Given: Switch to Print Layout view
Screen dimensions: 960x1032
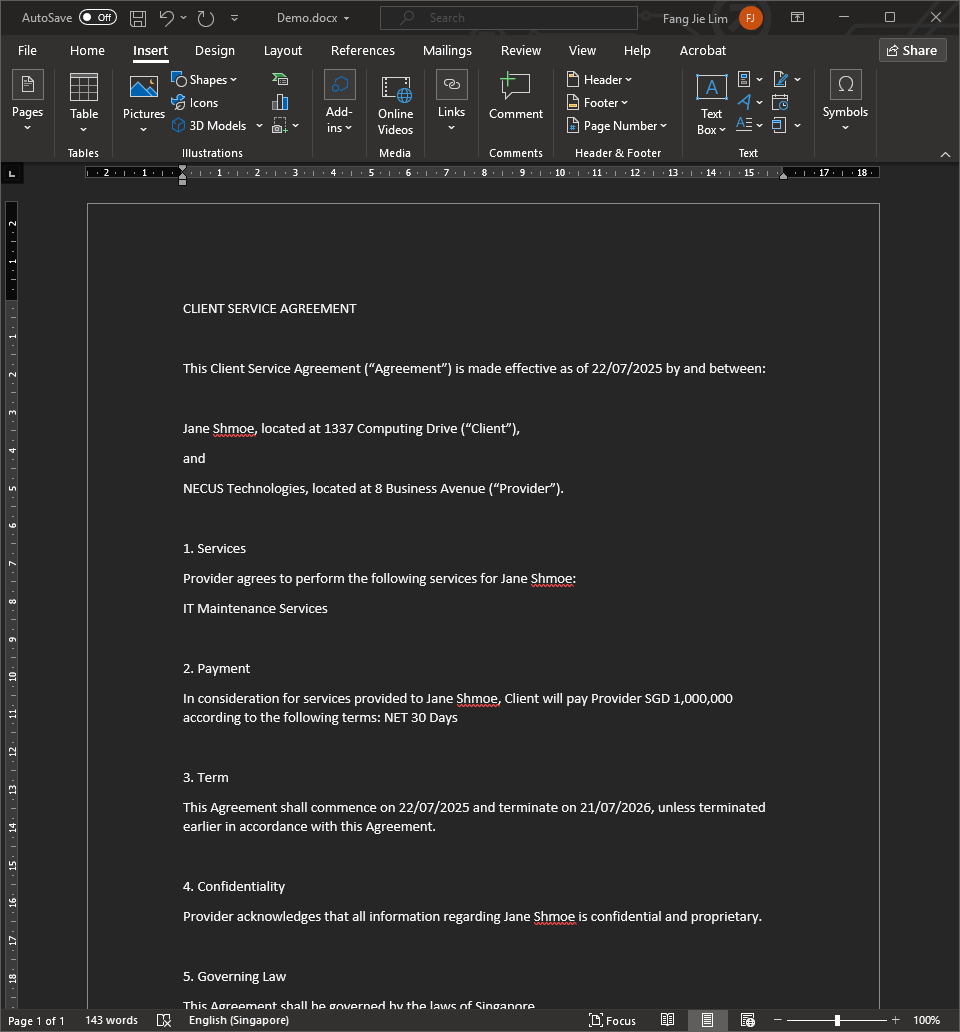Looking at the screenshot, I should (x=707, y=1020).
